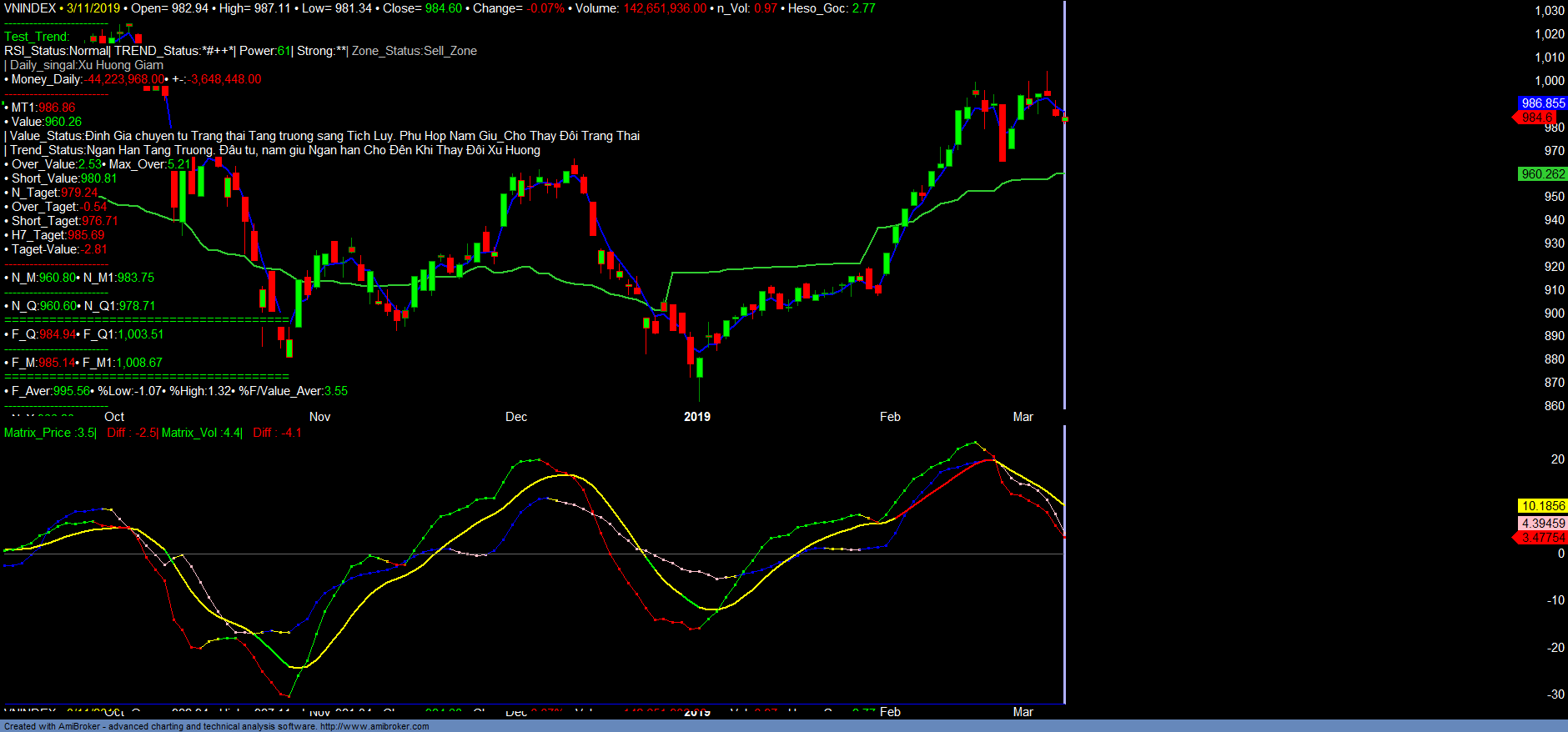Click the blue 986.855 price label
The width and height of the screenshot is (1568, 732).
click(1542, 103)
